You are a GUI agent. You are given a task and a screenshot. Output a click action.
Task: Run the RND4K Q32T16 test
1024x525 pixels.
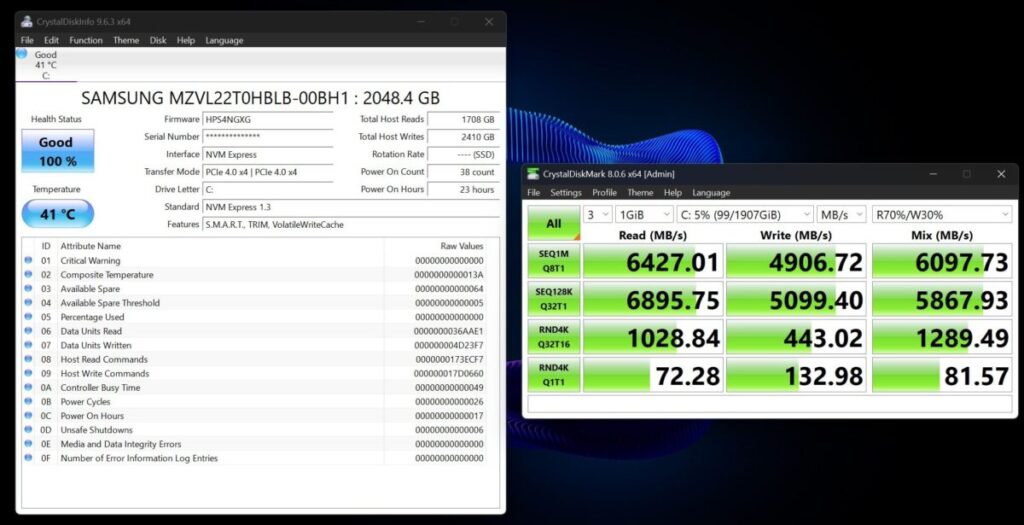pyautogui.click(x=554, y=337)
